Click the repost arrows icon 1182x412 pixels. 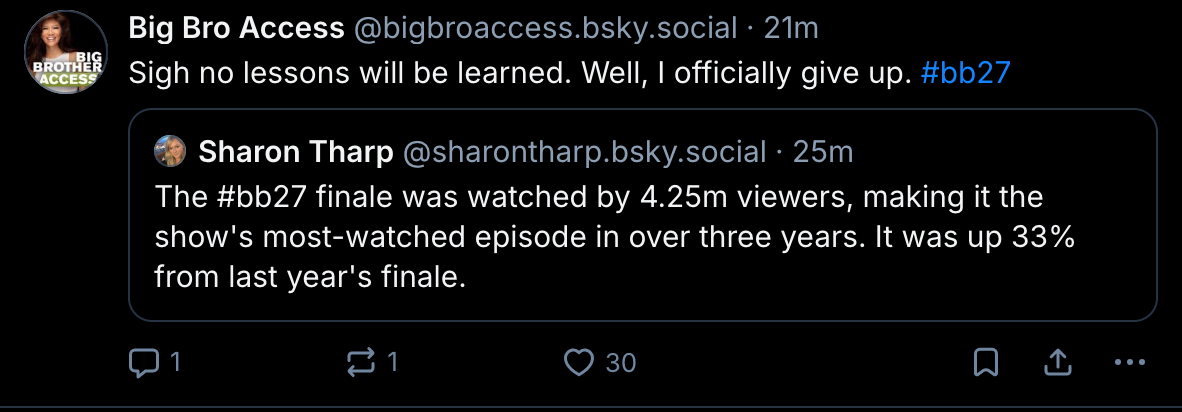[x=360, y=362]
